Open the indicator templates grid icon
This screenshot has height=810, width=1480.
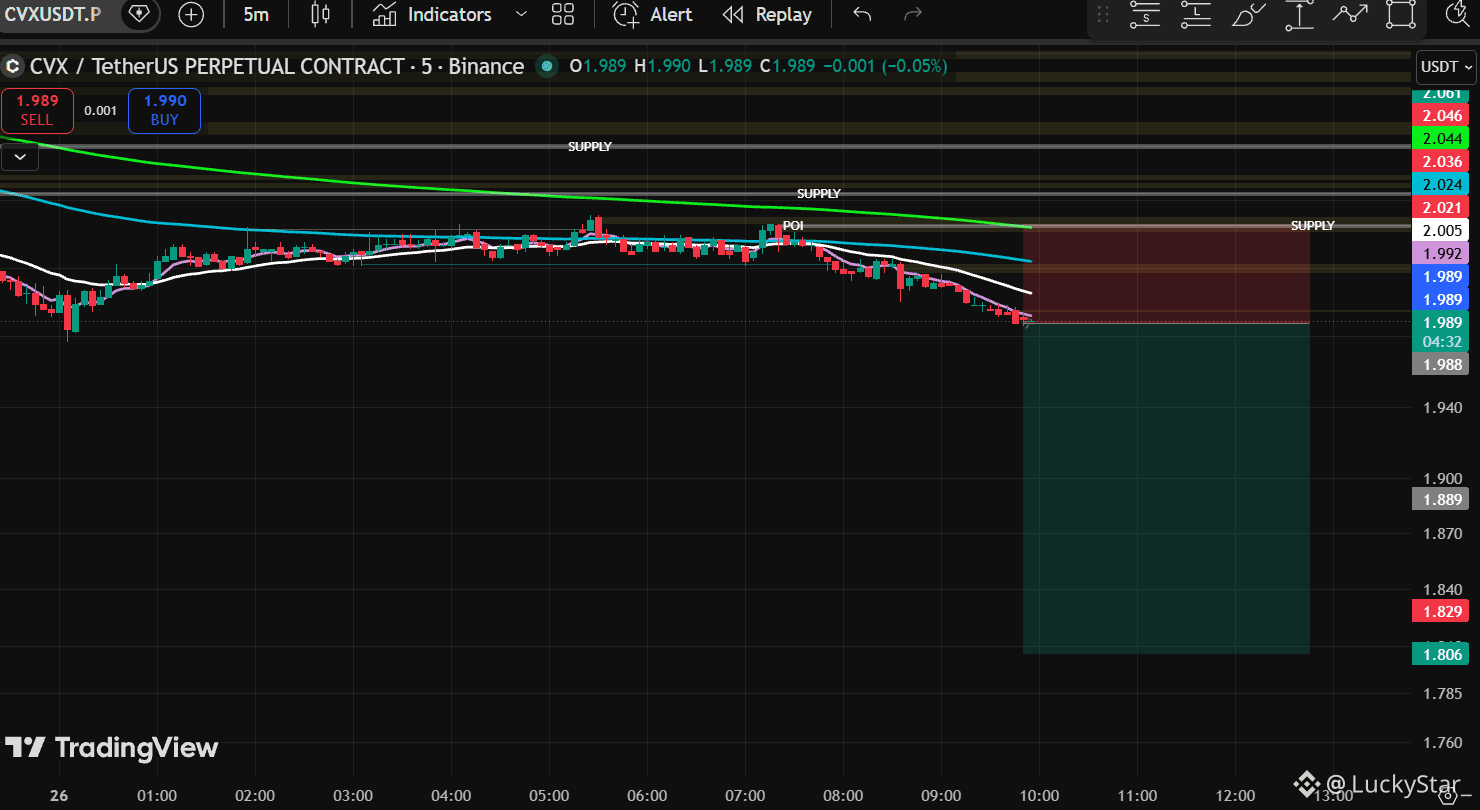point(563,14)
